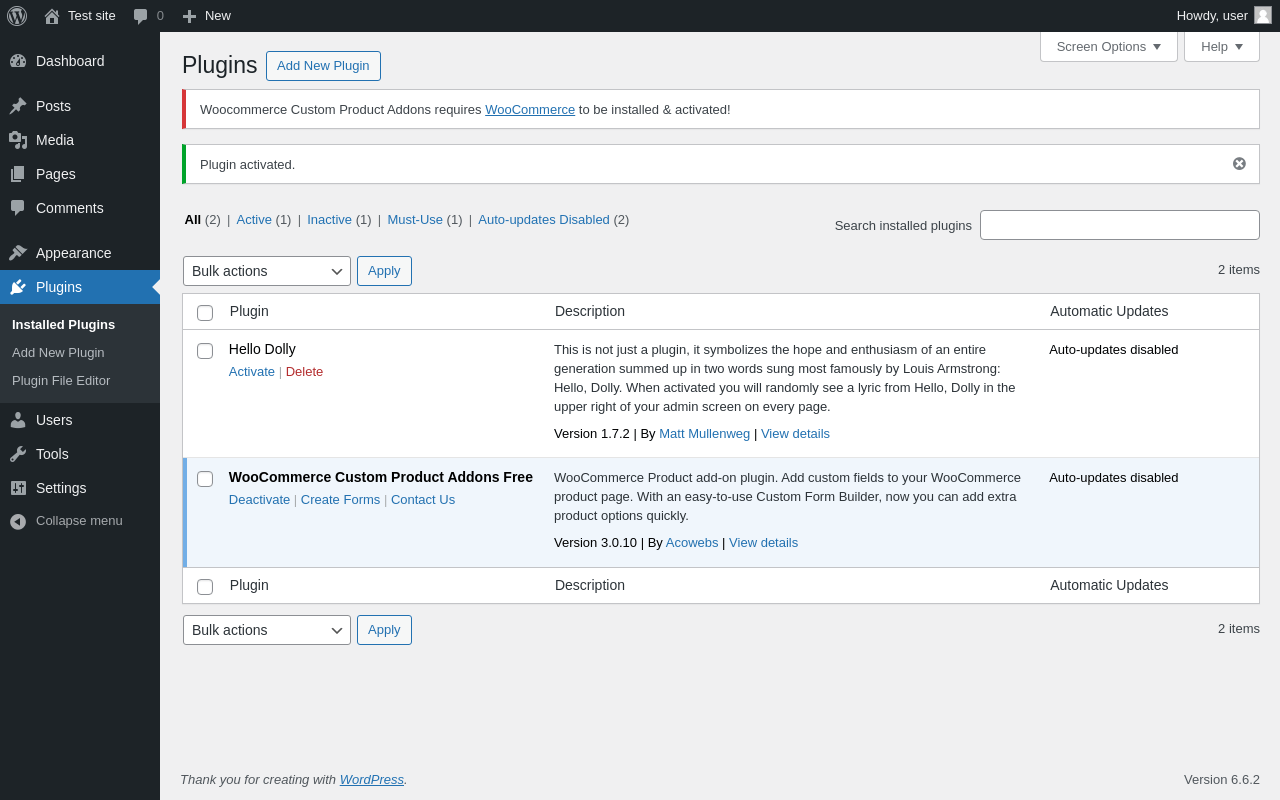
Task: Focus the Search installed plugins field
Action: click(x=1119, y=225)
